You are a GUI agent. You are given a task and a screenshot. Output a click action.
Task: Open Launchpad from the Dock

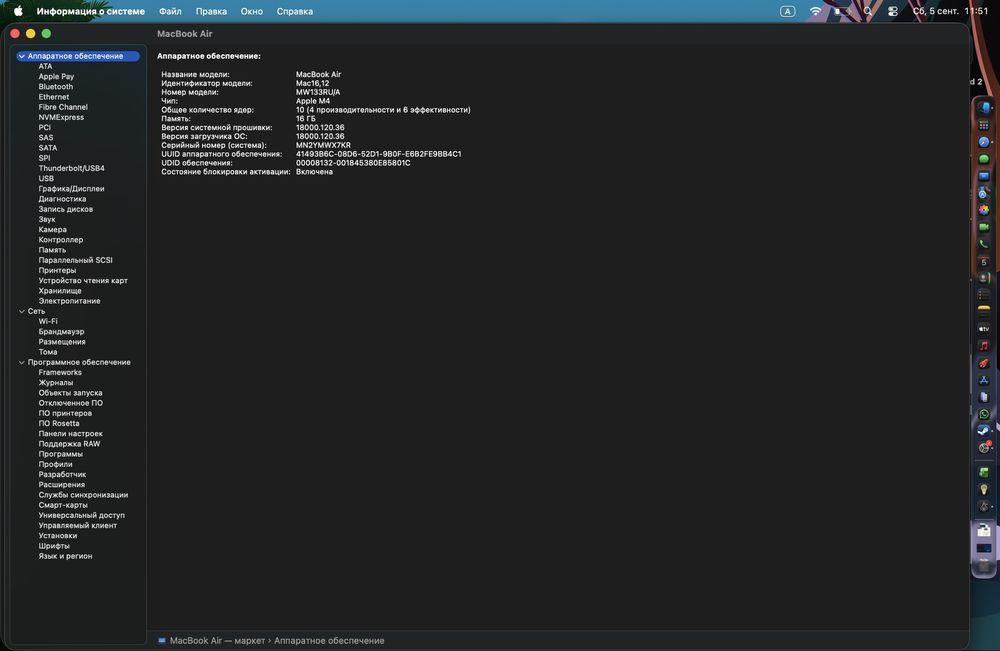[x=984, y=126]
